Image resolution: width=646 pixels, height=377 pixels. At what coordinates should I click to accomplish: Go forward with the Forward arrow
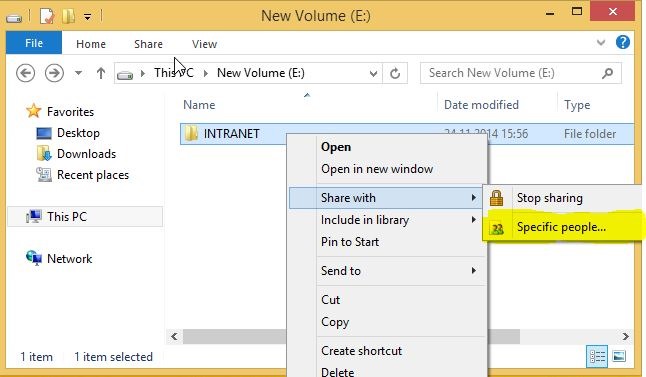click(54, 73)
